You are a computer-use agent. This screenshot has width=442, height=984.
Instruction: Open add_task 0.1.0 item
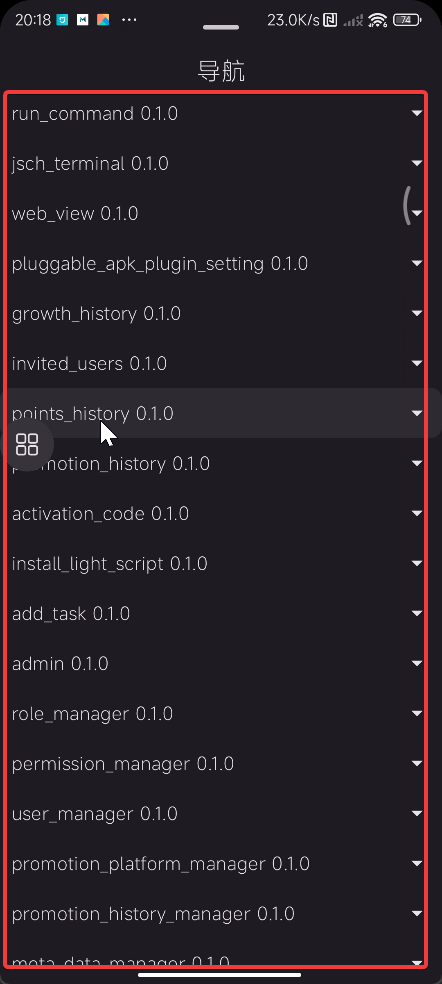click(x=217, y=613)
